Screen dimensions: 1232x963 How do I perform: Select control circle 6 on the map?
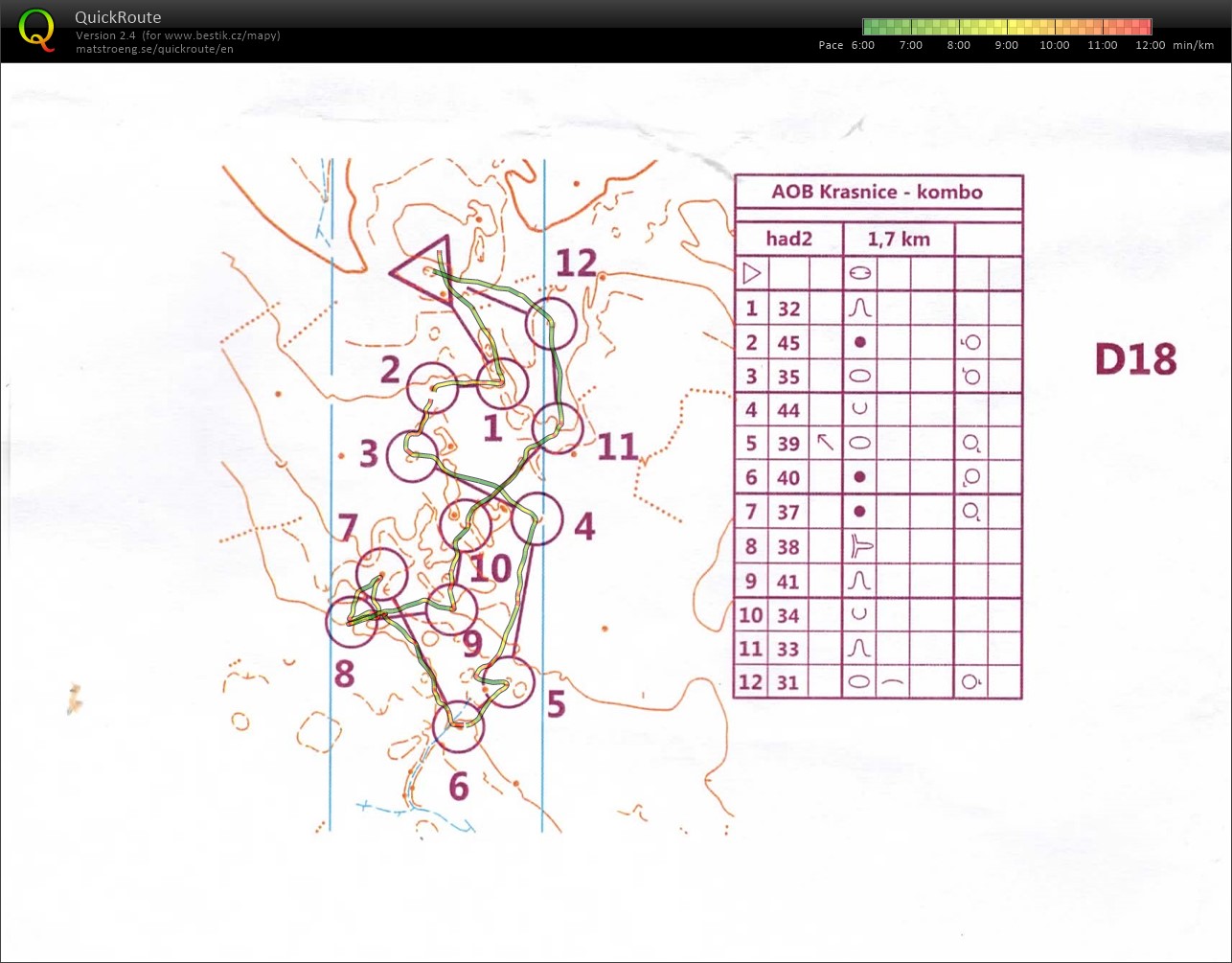coord(458,726)
